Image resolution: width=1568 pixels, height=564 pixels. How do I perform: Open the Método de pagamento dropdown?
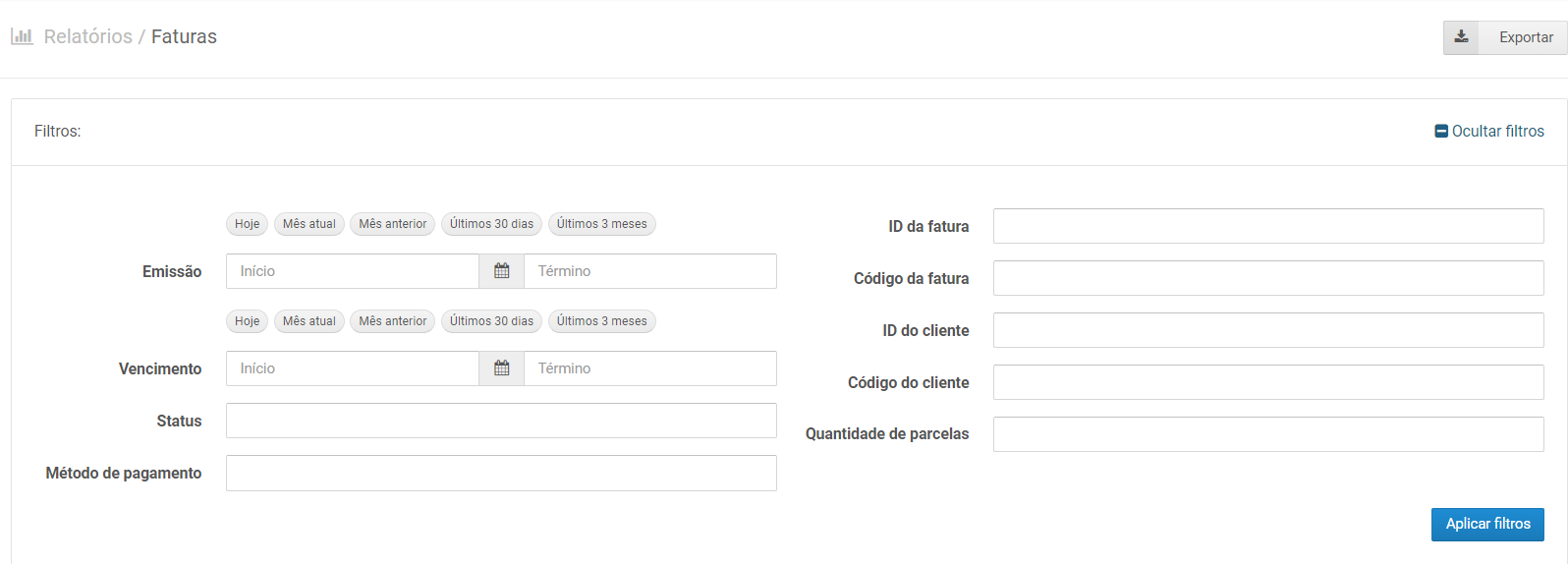click(501, 473)
